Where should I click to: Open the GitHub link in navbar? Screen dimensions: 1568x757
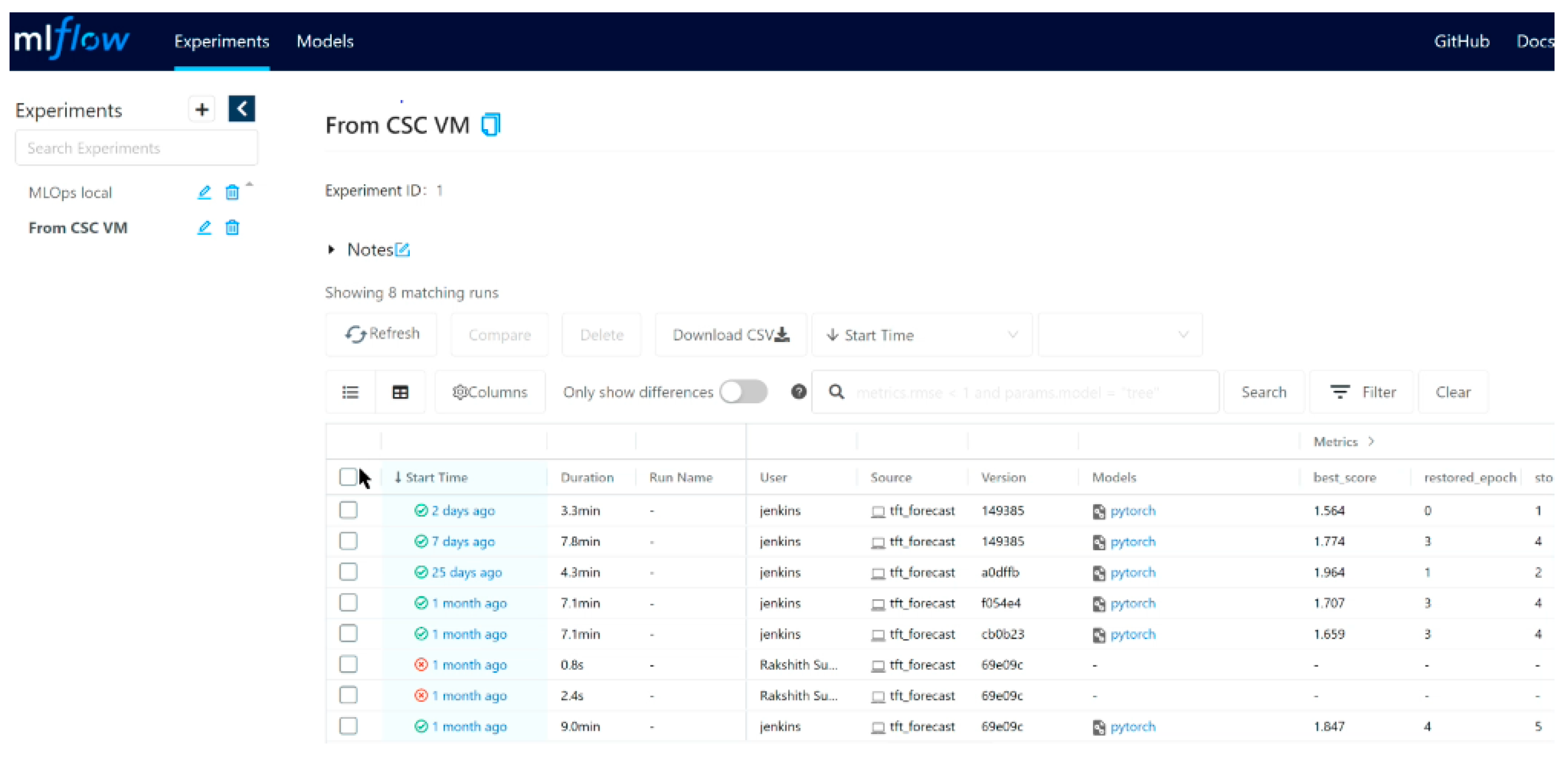[x=1461, y=42]
